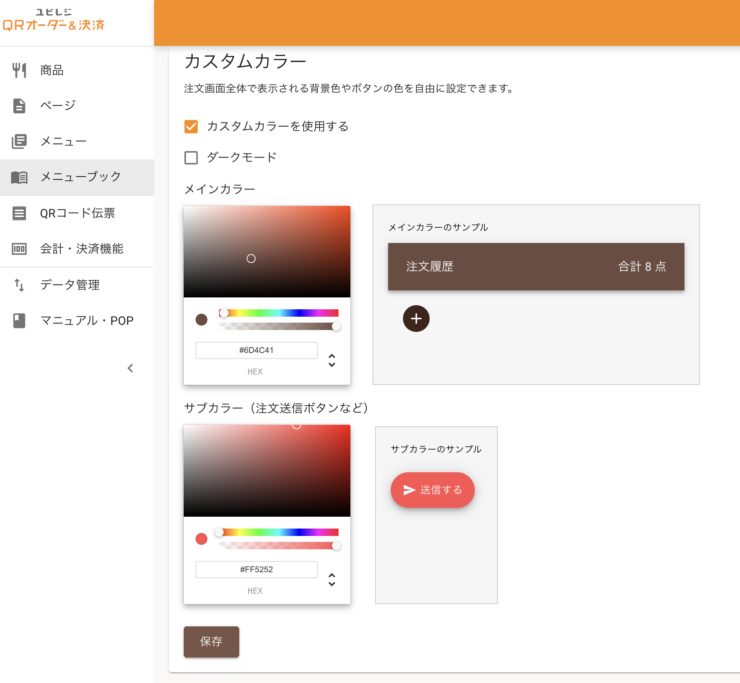The image size is (740, 683).
Task: Click the メニュー library icon
Action: click(x=19, y=141)
